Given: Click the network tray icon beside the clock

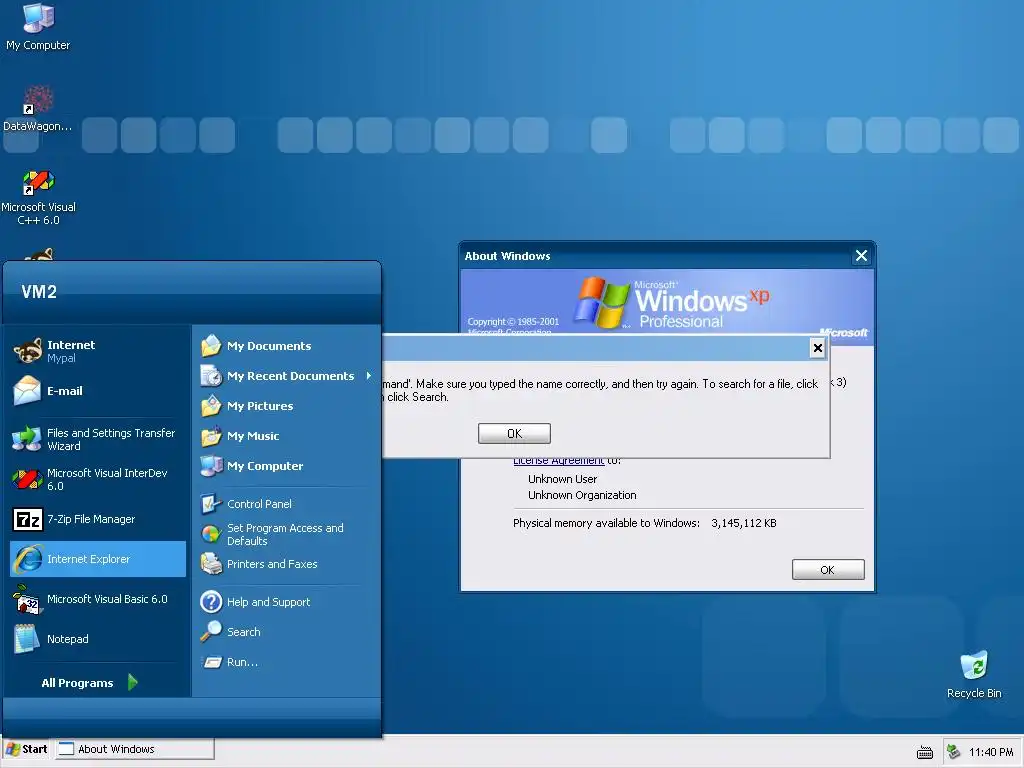Looking at the screenshot, I should click(953, 752).
